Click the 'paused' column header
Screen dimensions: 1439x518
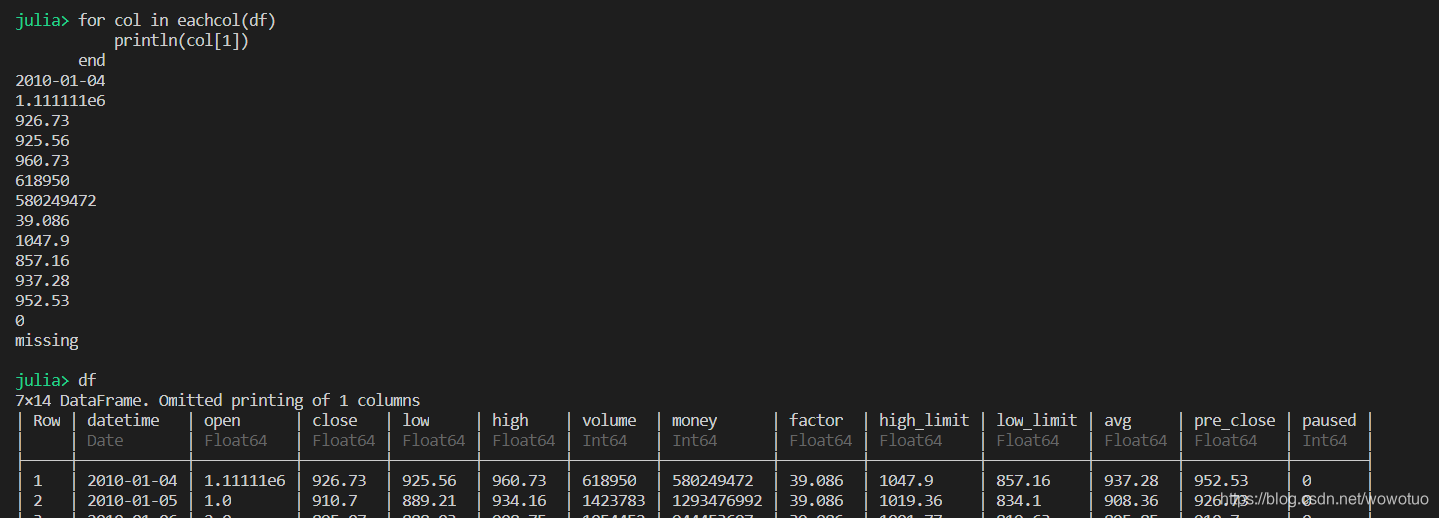click(1329, 421)
